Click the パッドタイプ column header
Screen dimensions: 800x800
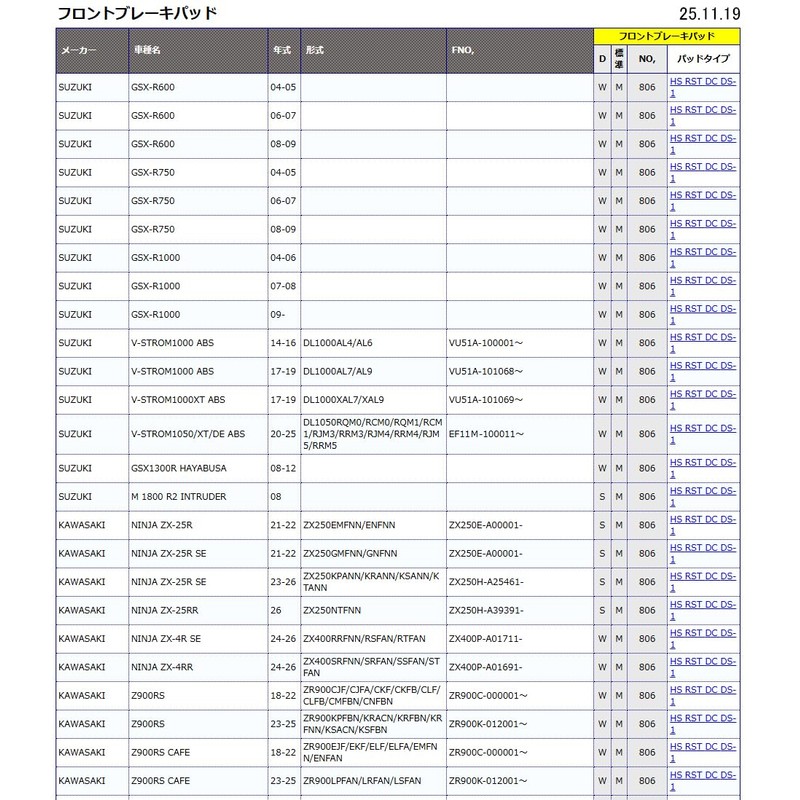tap(704, 59)
